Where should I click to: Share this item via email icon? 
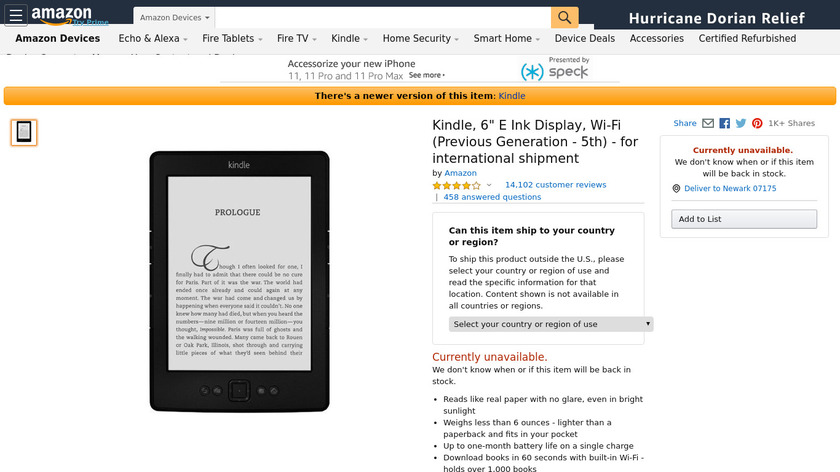[x=708, y=123]
